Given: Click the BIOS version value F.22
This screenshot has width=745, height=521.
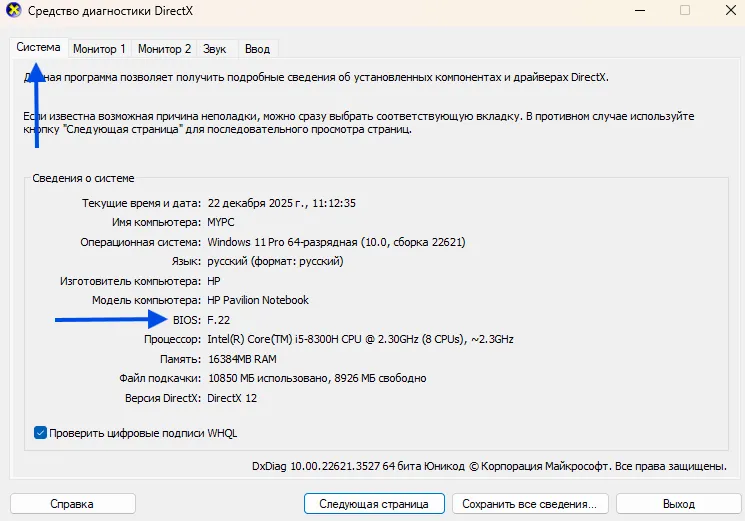Looking at the screenshot, I should point(218,320).
